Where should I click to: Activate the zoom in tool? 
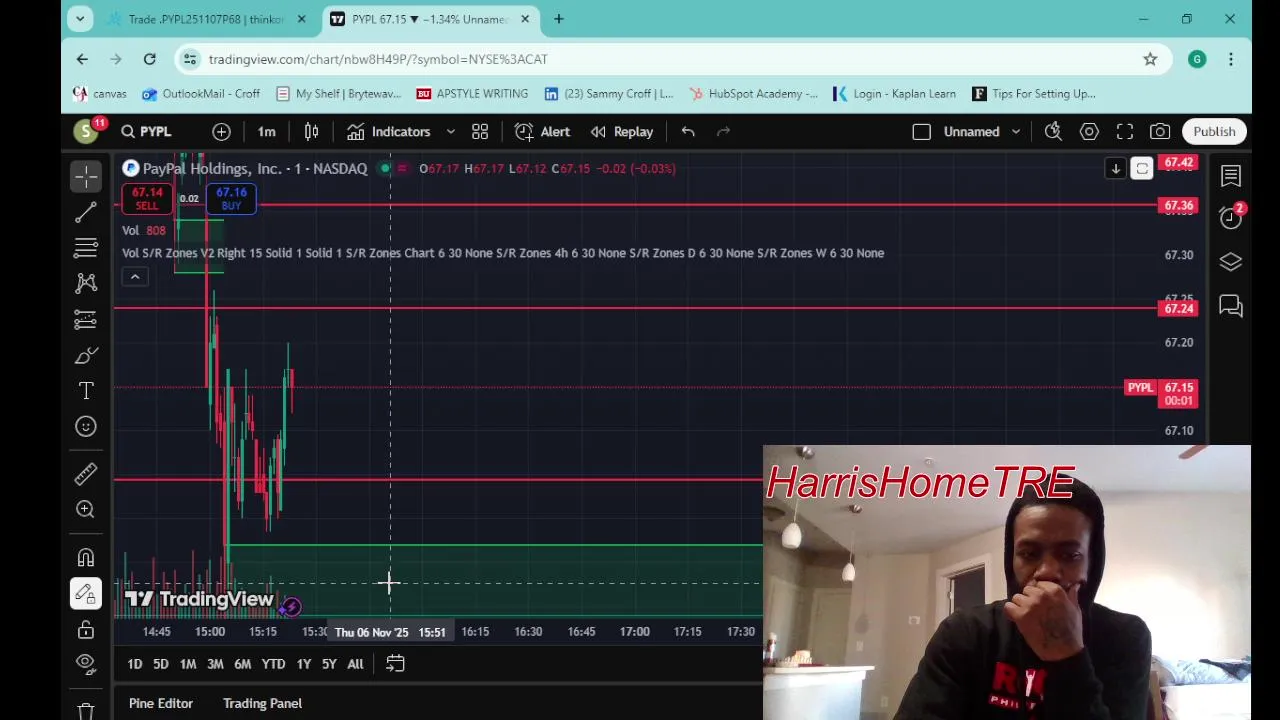[x=86, y=509]
